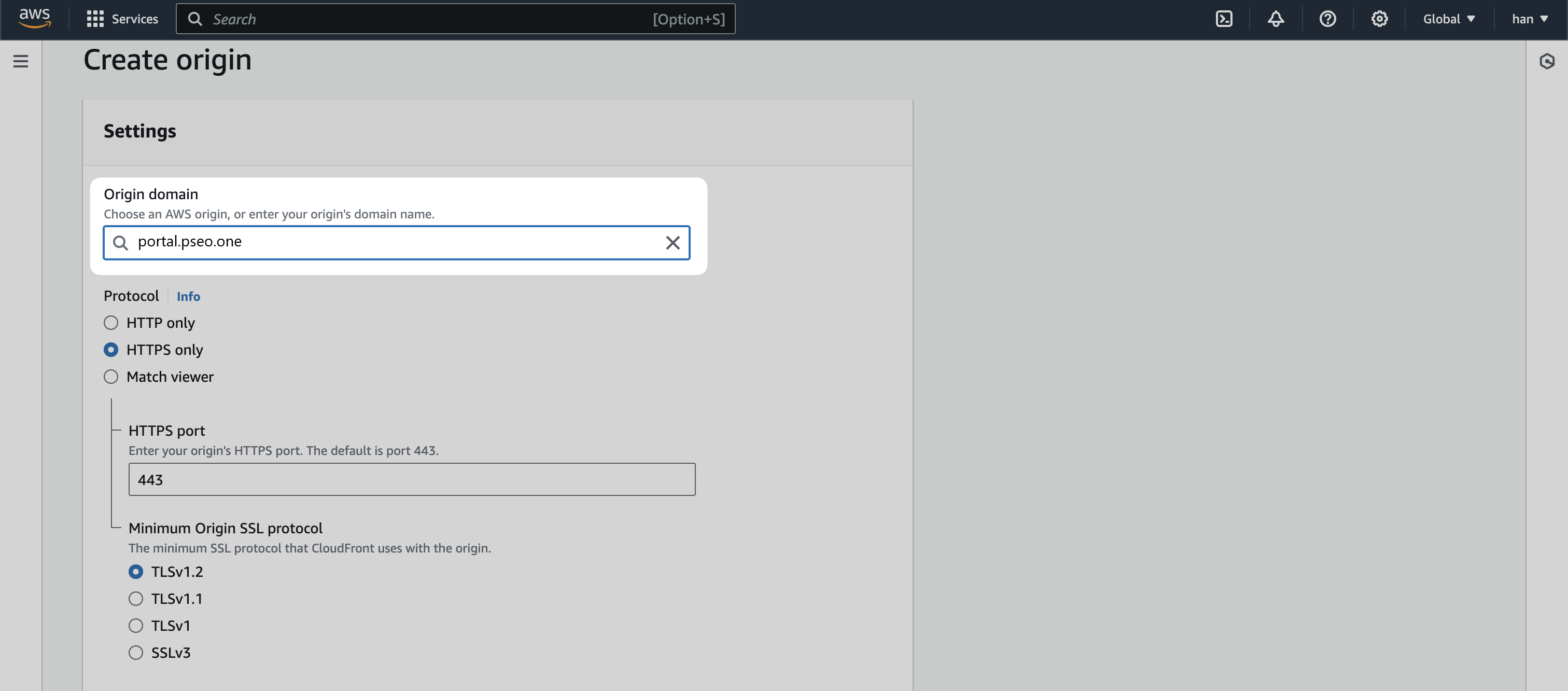Choose TLSv1 as minimum SSL protocol
The width and height of the screenshot is (1568, 691).
(x=136, y=625)
